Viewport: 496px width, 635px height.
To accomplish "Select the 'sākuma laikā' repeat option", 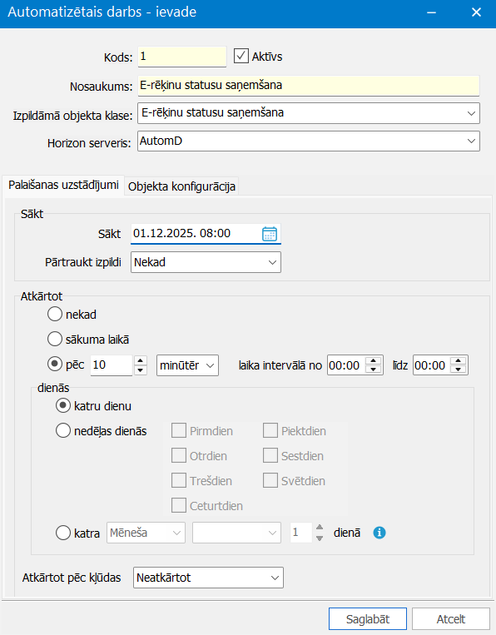I will click(x=55, y=339).
